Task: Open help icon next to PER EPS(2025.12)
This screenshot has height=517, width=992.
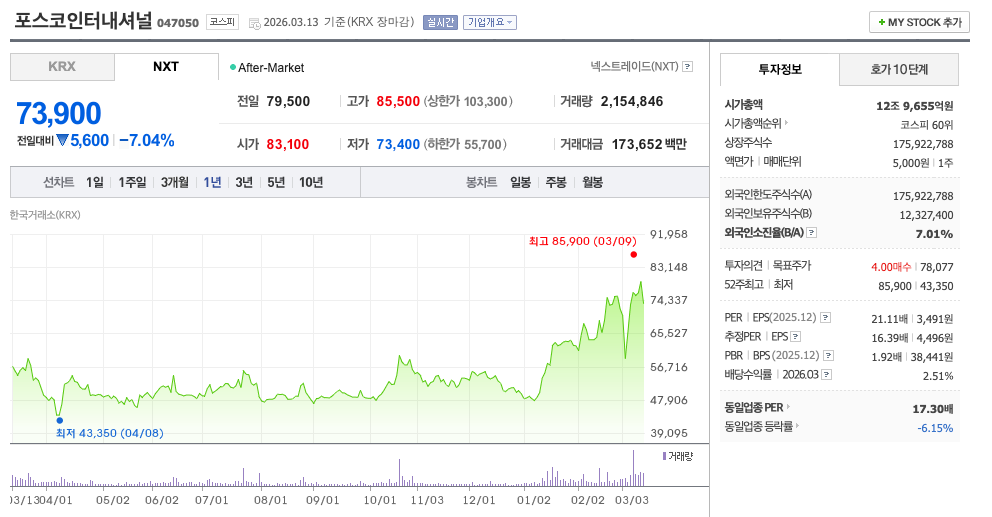Action: (x=826, y=318)
